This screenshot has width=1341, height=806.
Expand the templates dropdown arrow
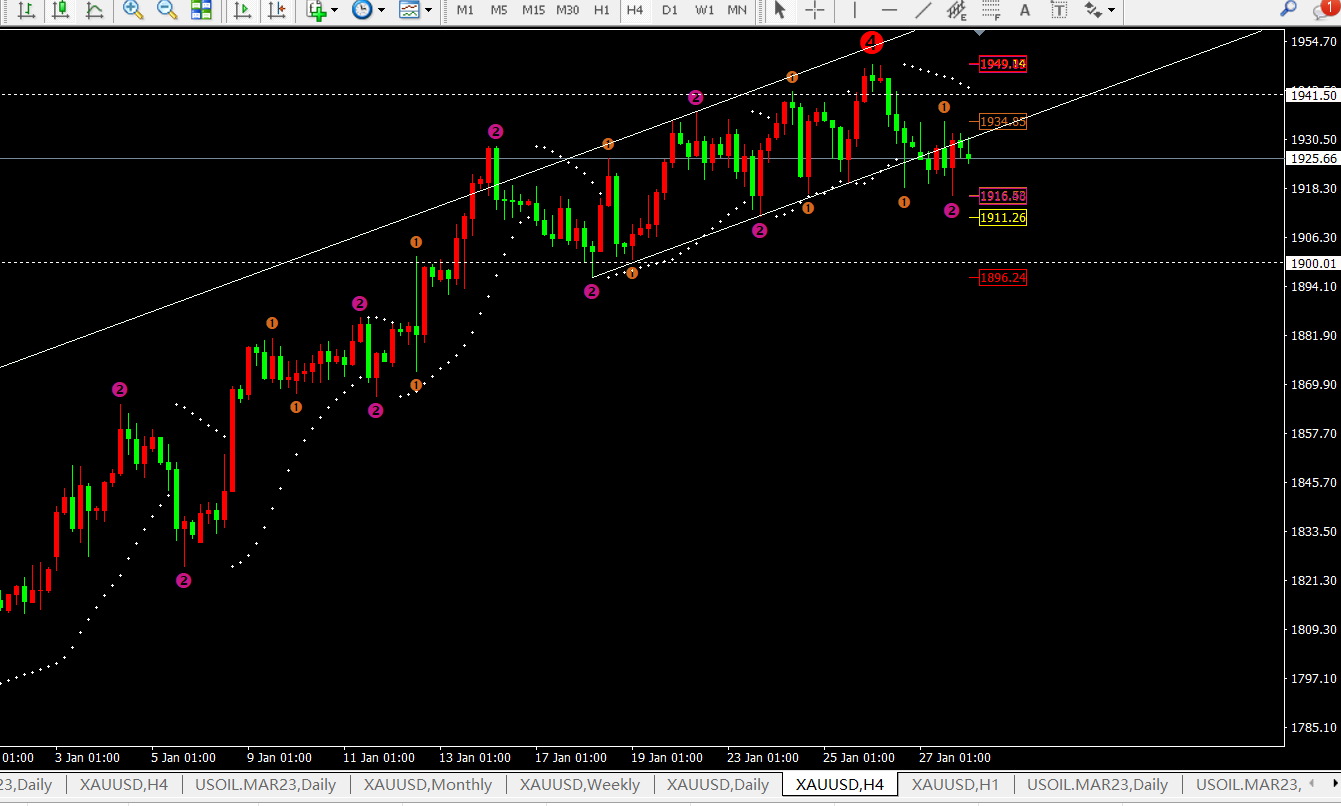pyautogui.click(x=428, y=11)
